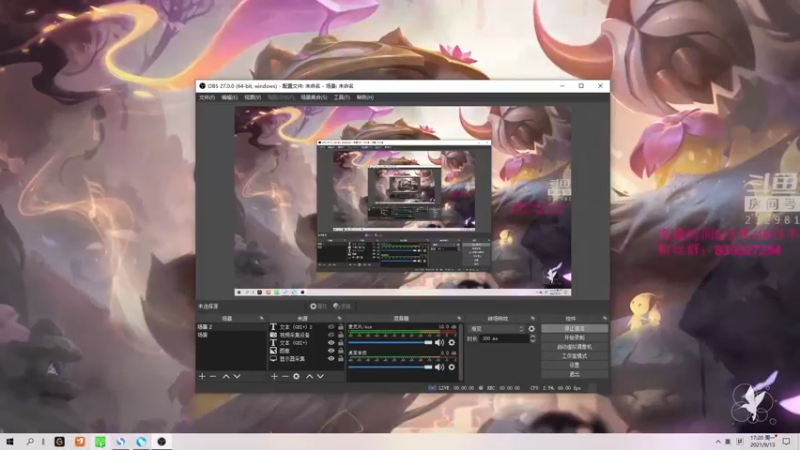The height and width of the screenshot is (450, 800).
Task: Move the selected scene down
Action: pos(237,377)
